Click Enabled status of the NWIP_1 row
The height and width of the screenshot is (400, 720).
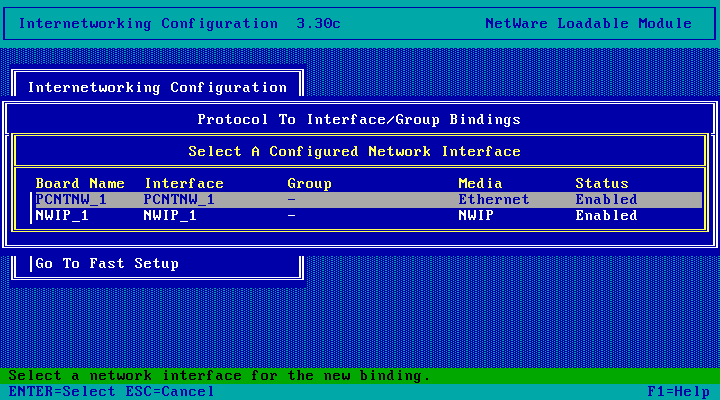[x=606, y=216]
